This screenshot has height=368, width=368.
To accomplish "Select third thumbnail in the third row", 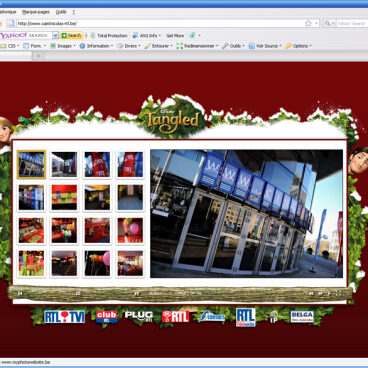I will [x=97, y=231].
